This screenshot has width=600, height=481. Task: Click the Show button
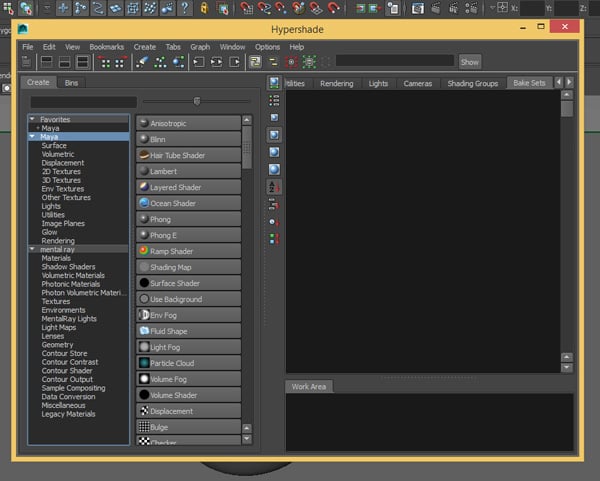point(470,62)
